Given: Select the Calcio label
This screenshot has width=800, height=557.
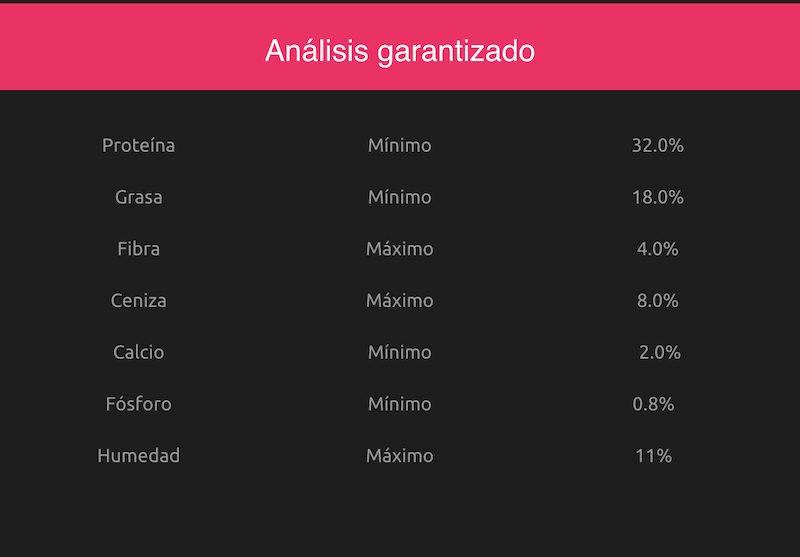Looking at the screenshot, I should (138, 352).
